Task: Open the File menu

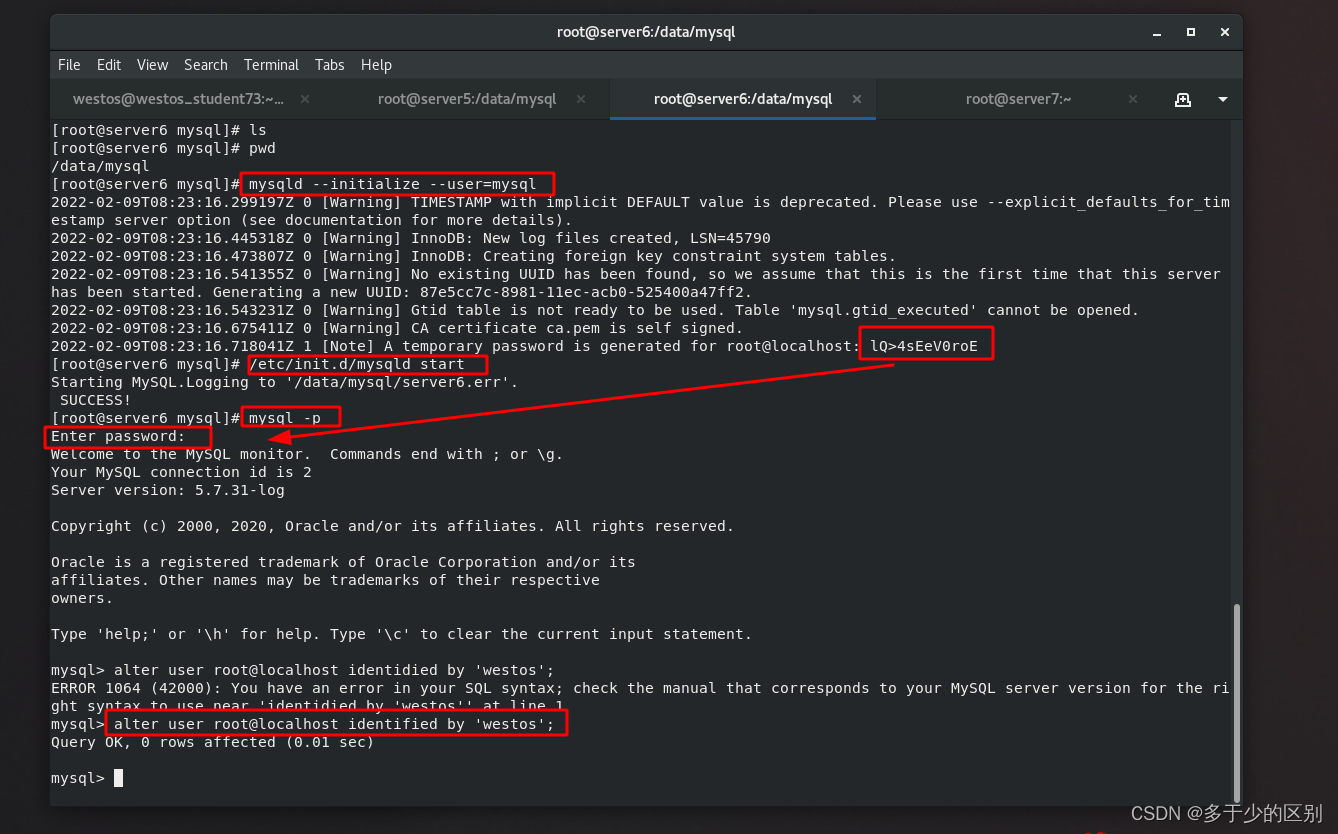Action: click(69, 64)
